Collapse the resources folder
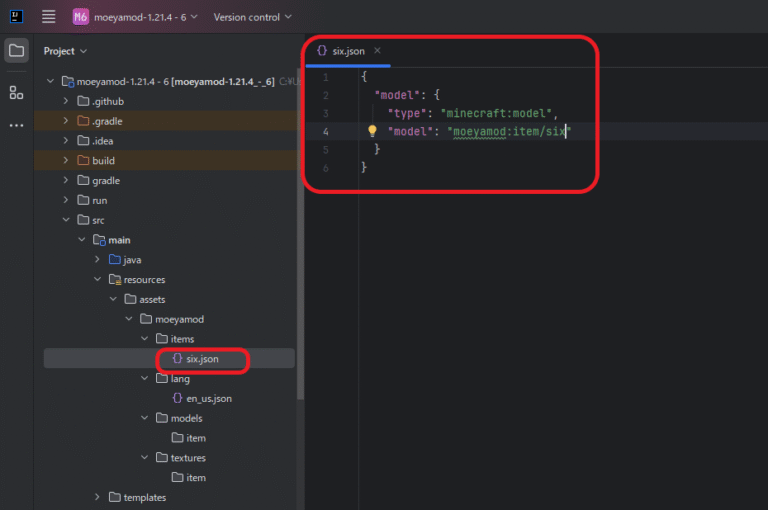 point(97,279)
